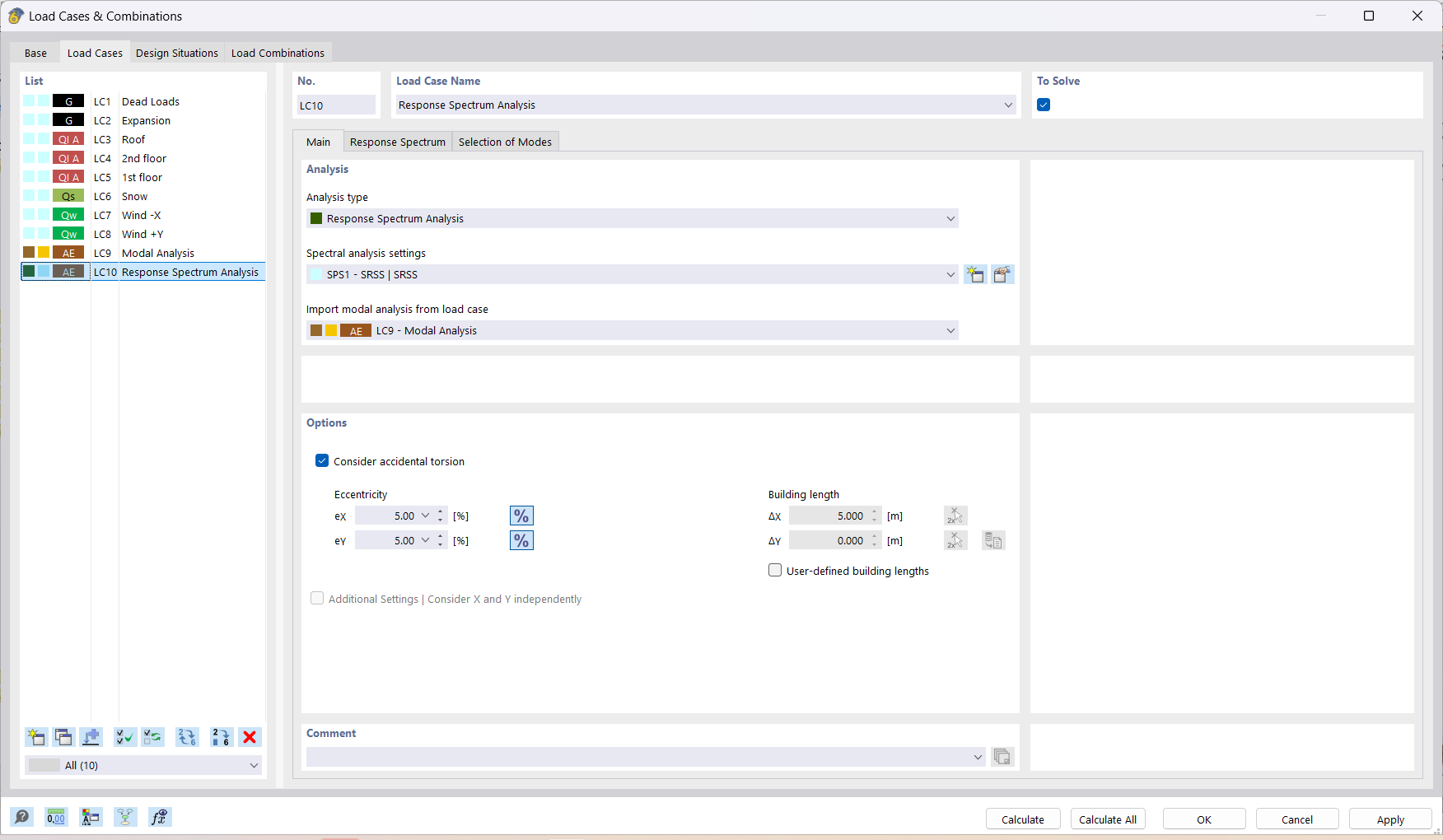This screenshot has width=1443, height=840.
Task: Untick the To Solve checkbox
Action: pyautogui.click(x=1044, y=105)
